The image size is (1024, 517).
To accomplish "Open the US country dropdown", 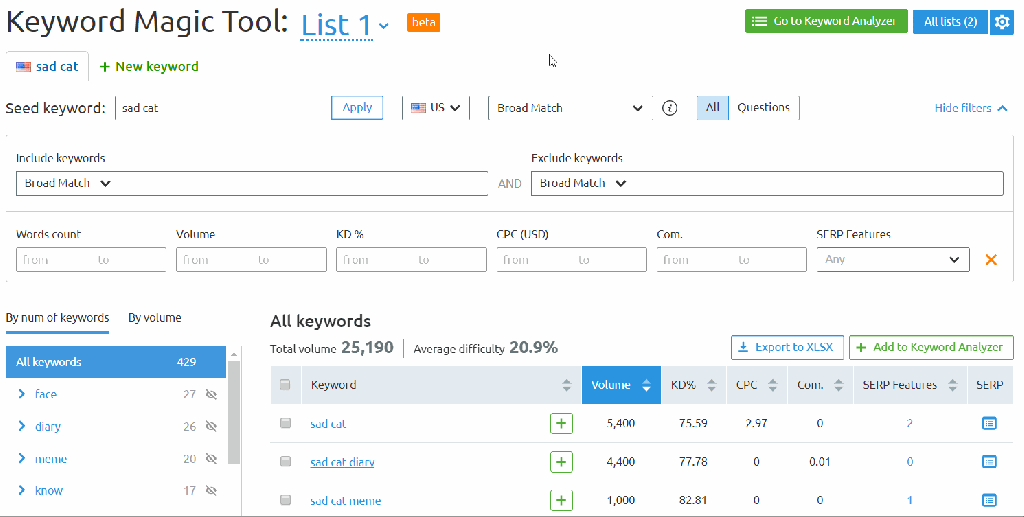I will tap(436, 108).
